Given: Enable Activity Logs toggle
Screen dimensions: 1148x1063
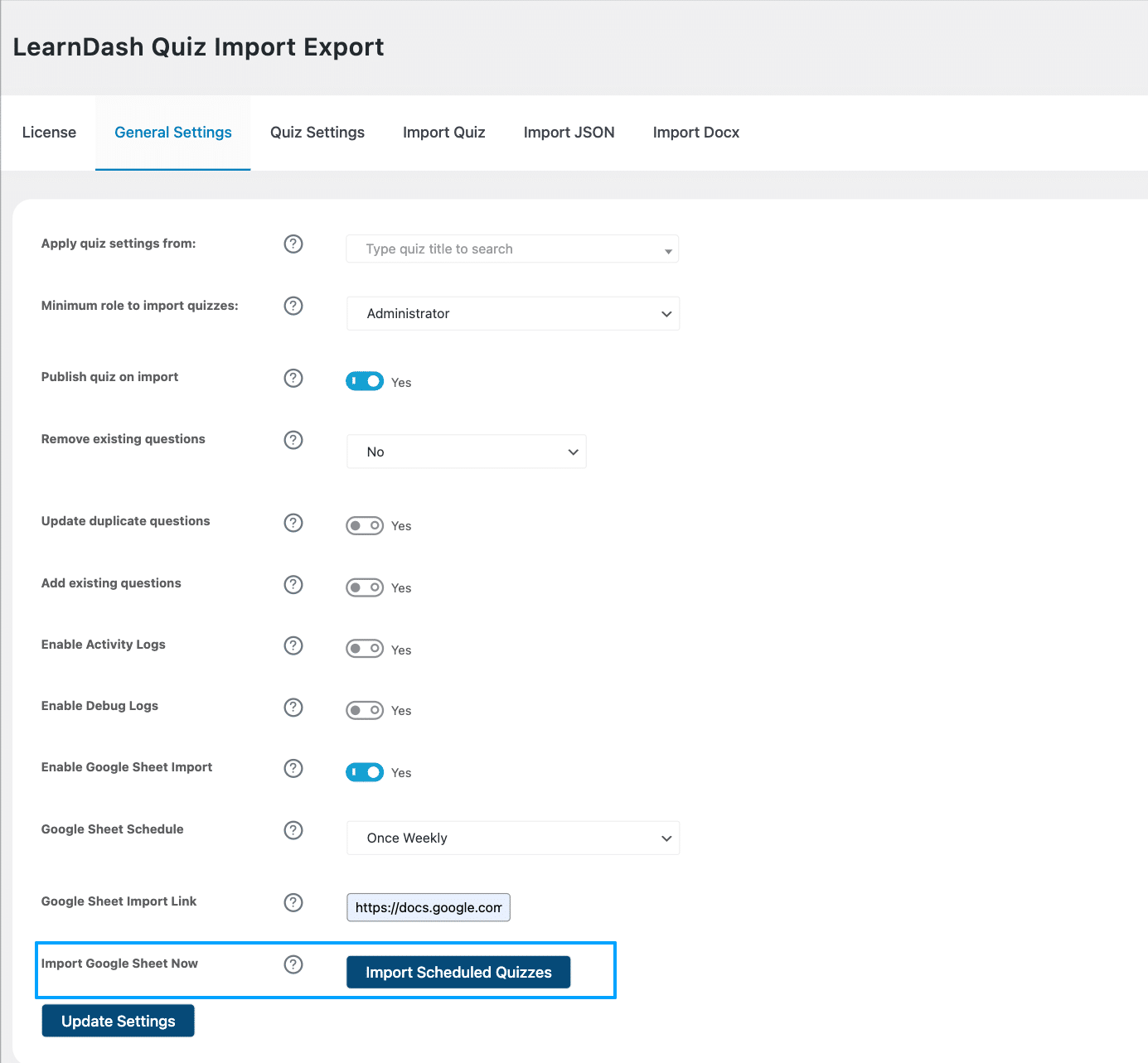Looking at the screenshot, I should point(365,649).
